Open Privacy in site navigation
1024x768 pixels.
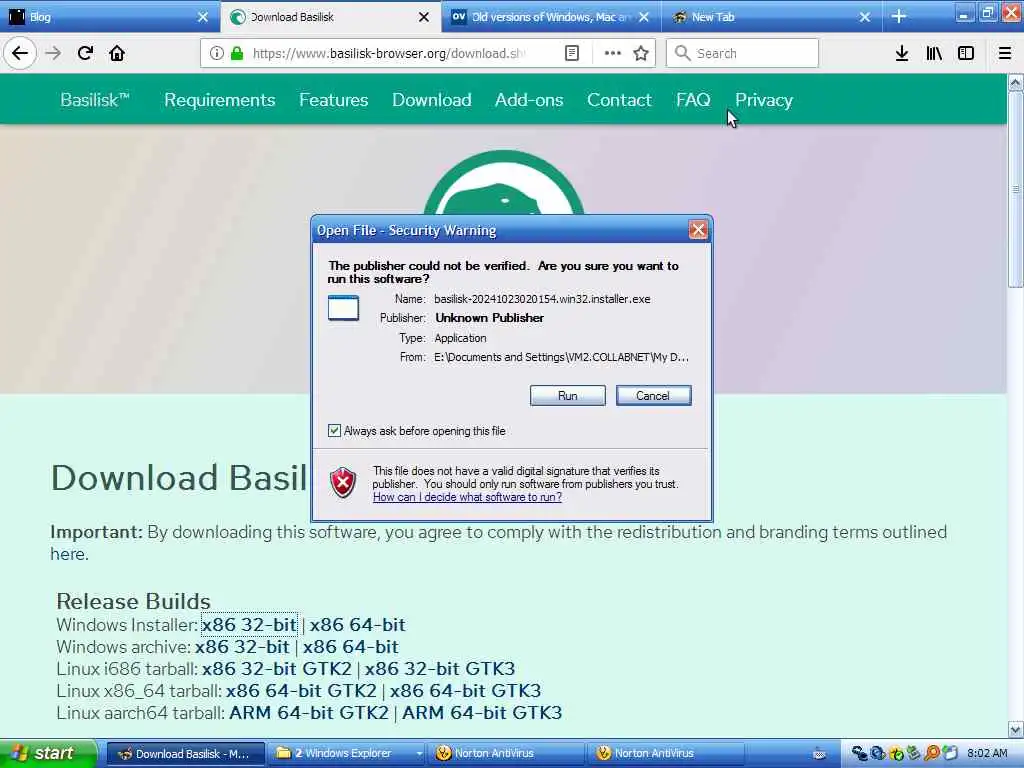coord(764,100)
